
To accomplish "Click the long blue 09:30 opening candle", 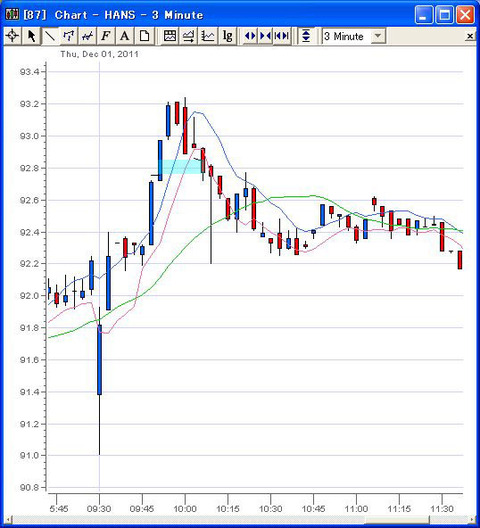I will coord(99,360).
